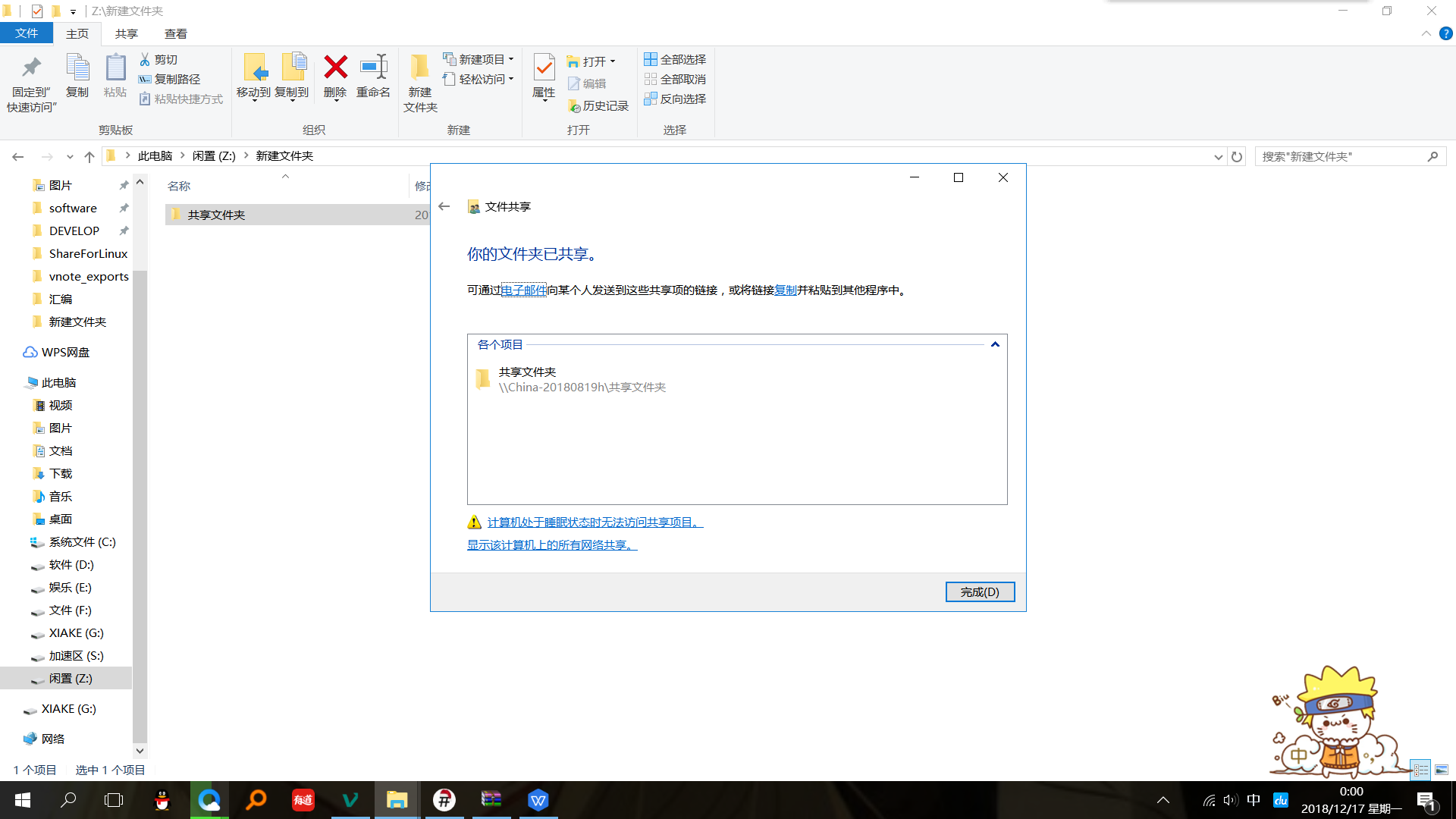The width and height of the screenshot is (1456, 819).
Task: Toggle the Chinese input mode indicator
Action: tap(1254, 800)
